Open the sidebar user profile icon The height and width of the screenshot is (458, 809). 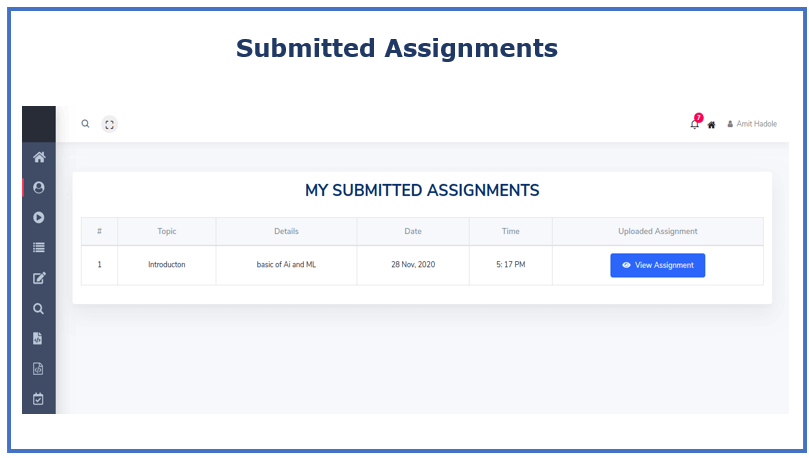pyautogui.click(x=39, y=187)
